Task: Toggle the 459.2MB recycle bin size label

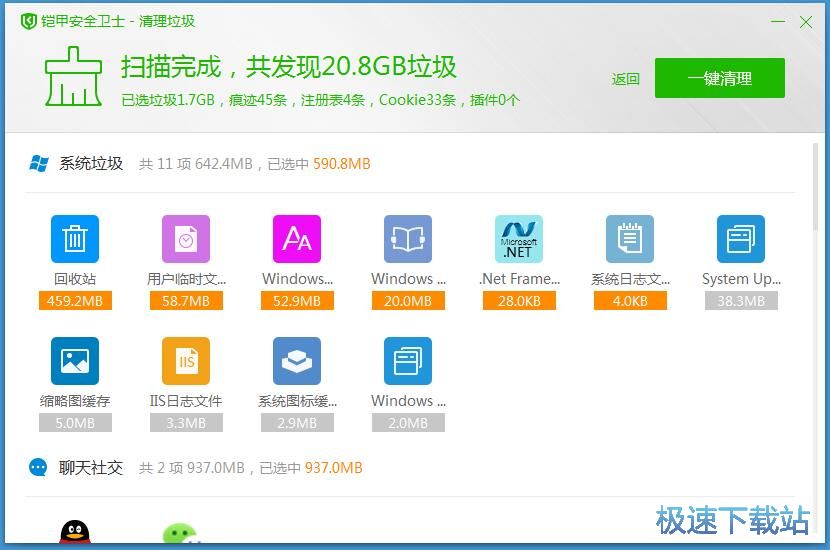Action: pyautogui.click(x=75, y=301)
